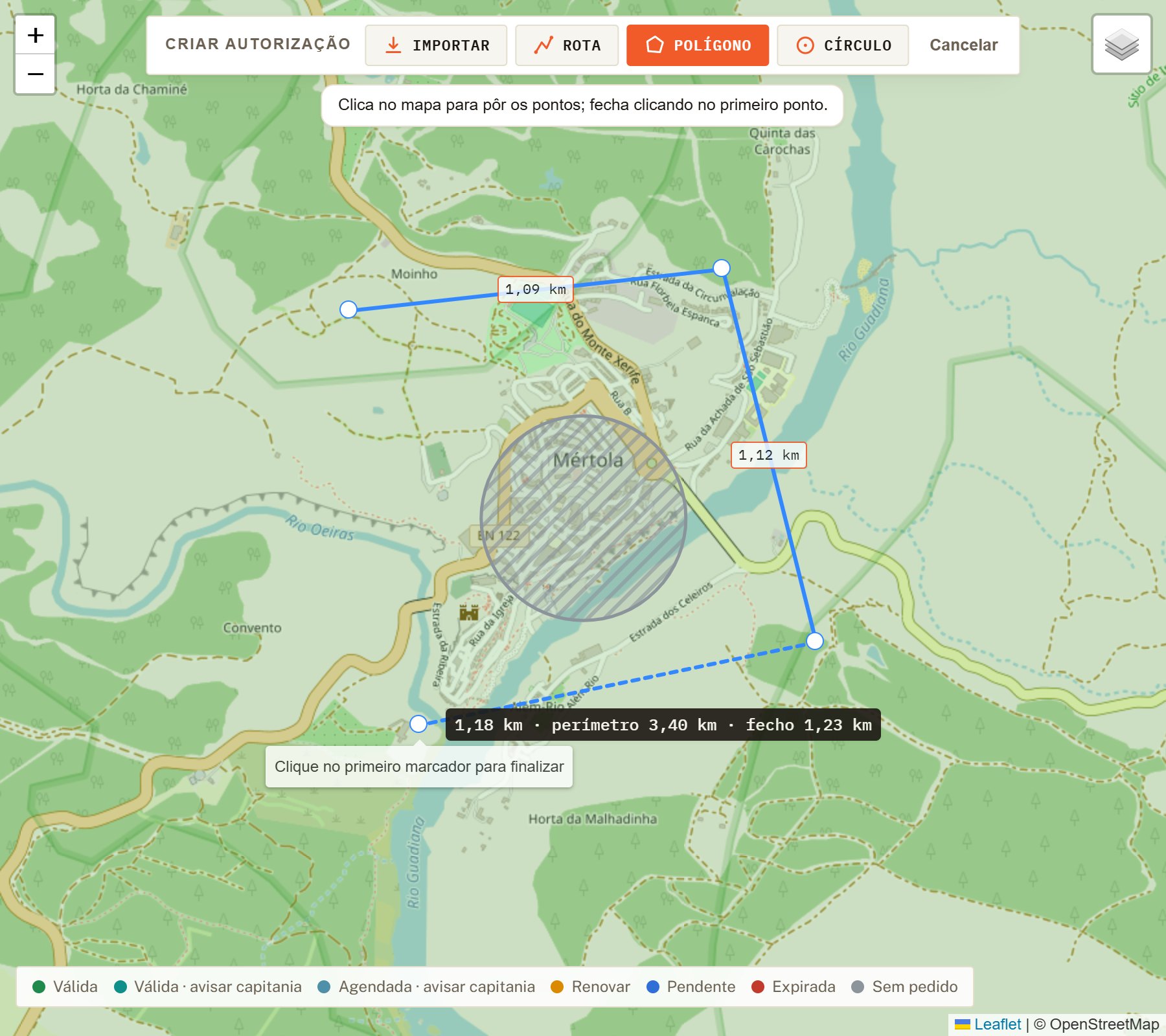Click the hatched circle over Mértola
1166x1036 pixels.
coord(583,518)
